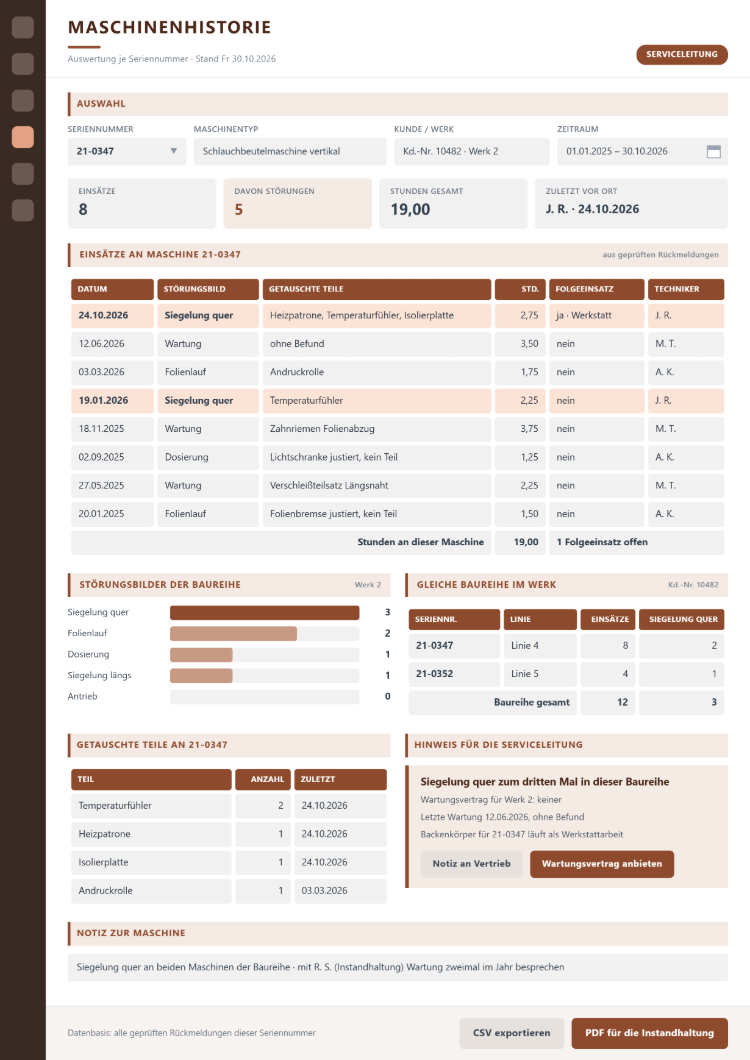
Task: Select the 02.09.2025 date cell
Action: [x=112, y=458]
